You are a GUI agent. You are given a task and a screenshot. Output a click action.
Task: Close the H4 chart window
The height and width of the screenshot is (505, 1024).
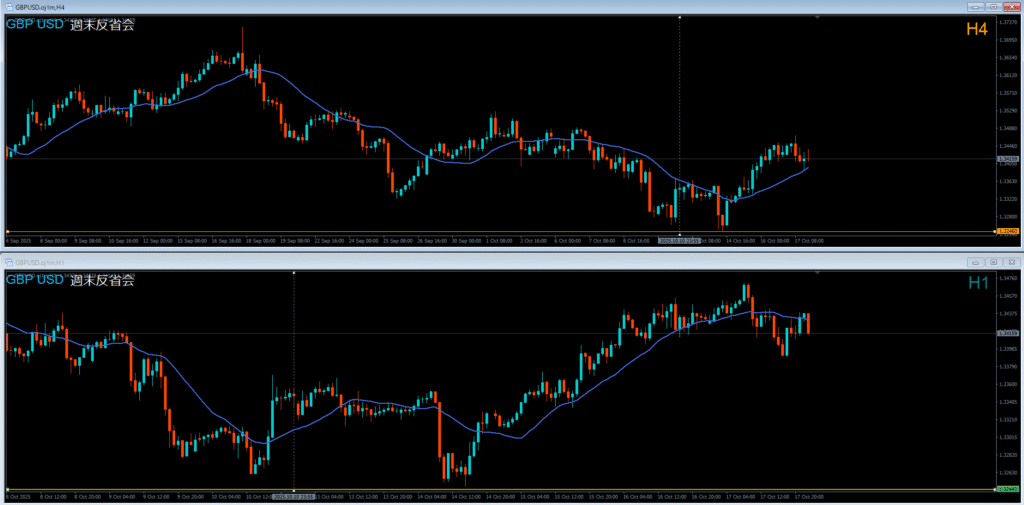tap(1010, 7)
